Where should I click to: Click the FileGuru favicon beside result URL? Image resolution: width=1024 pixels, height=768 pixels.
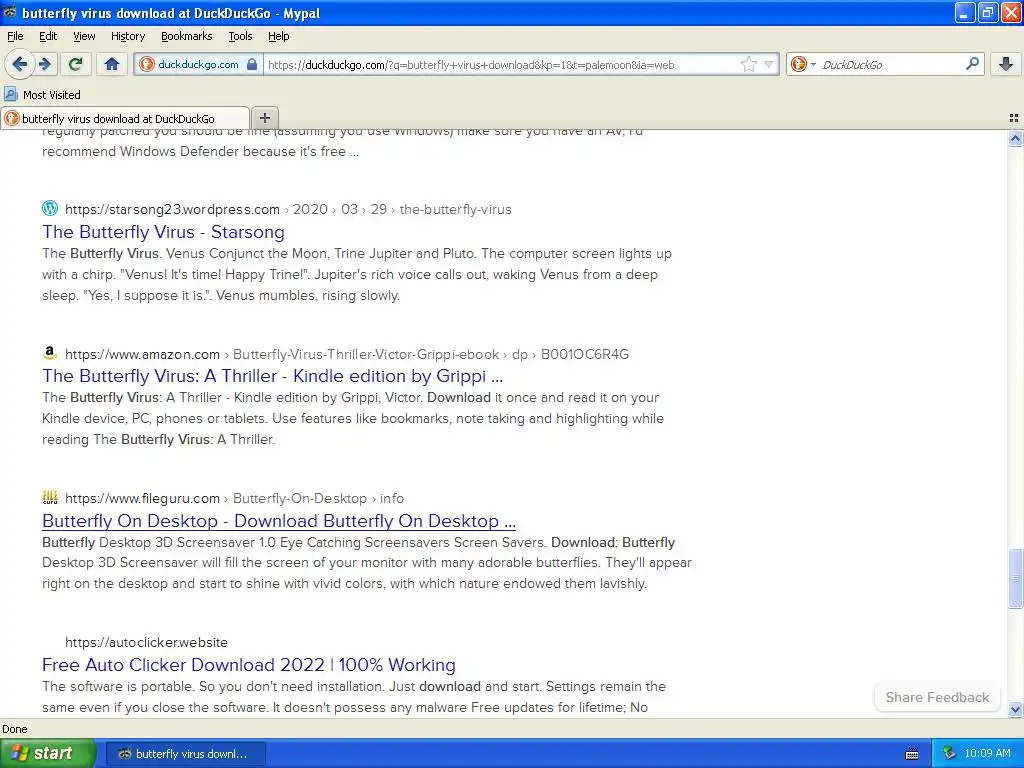coord(50,498)
